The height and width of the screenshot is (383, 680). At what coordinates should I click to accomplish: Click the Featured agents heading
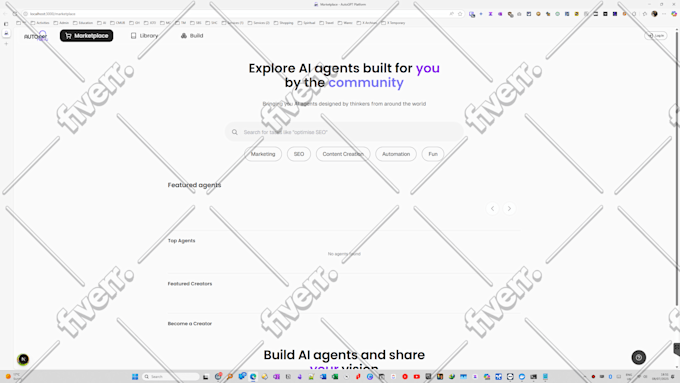pyautogui.click(x=194, y=185)
